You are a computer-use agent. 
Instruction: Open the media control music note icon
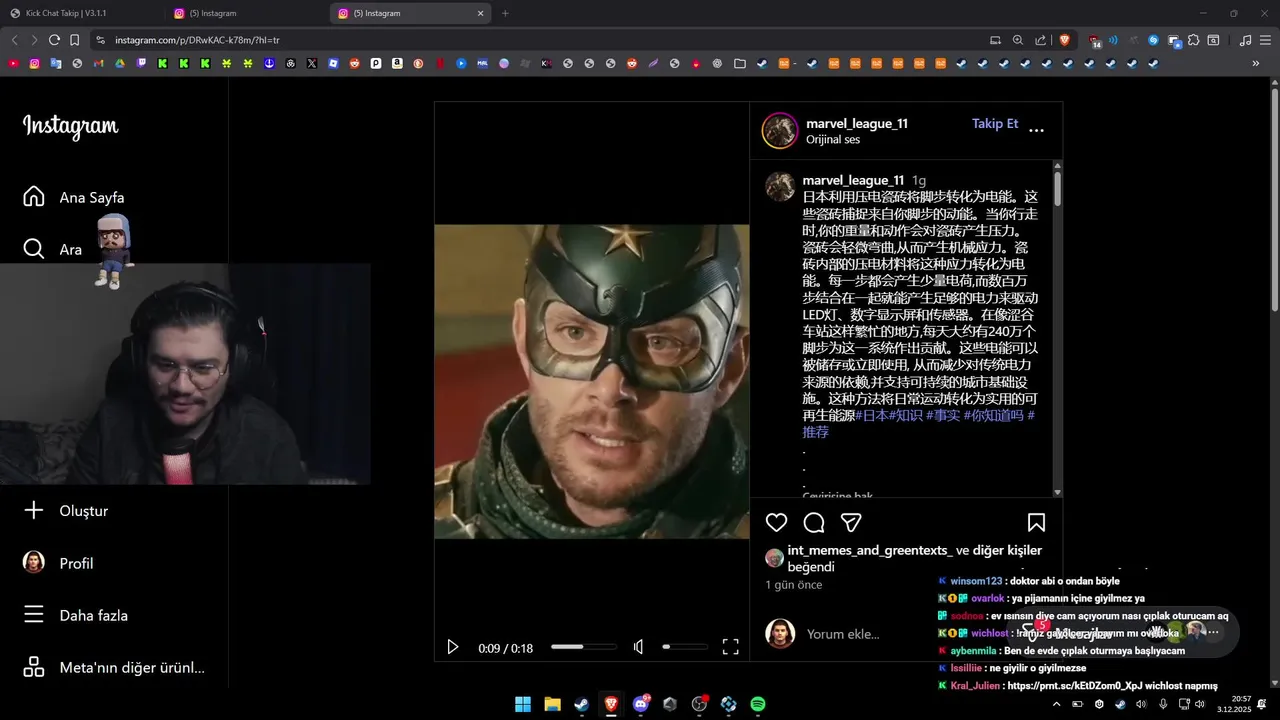coord(1245,40)
